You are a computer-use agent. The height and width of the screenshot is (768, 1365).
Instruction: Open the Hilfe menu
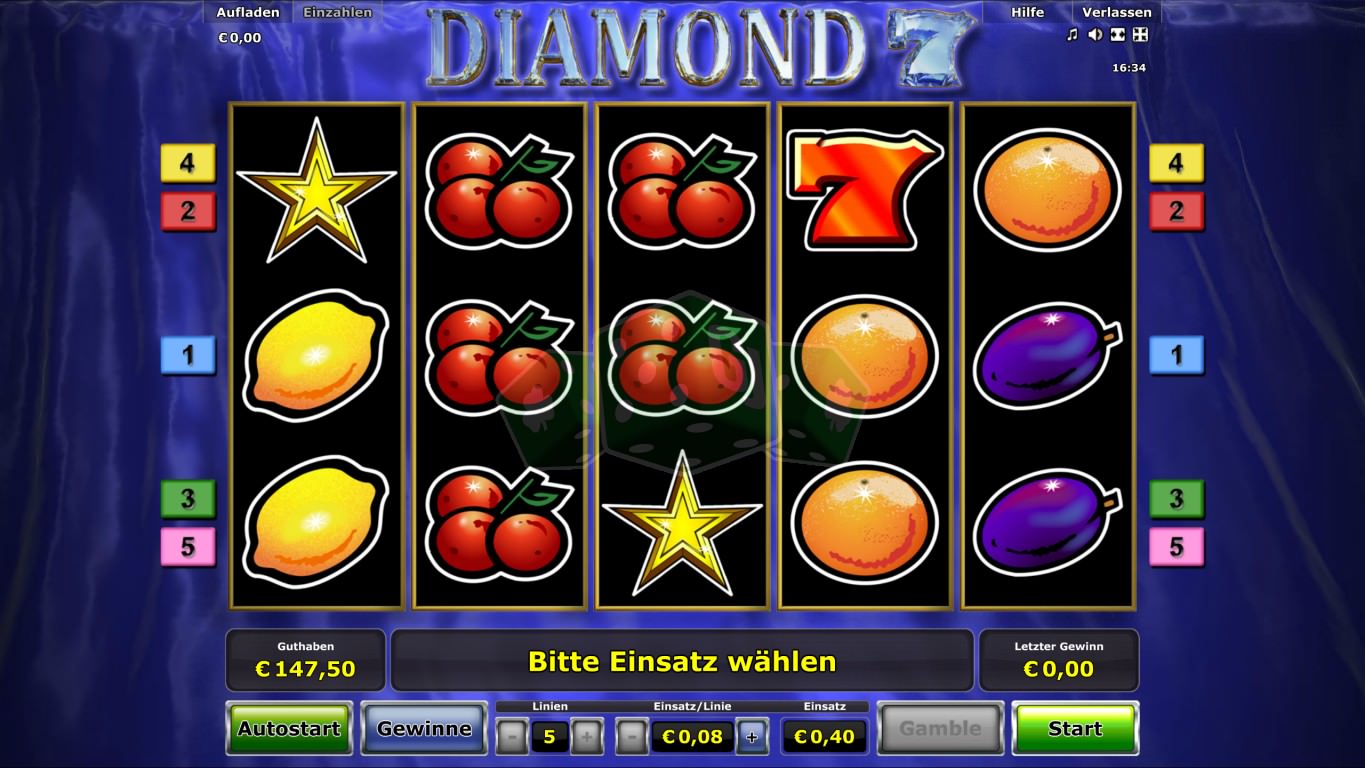1027,13
